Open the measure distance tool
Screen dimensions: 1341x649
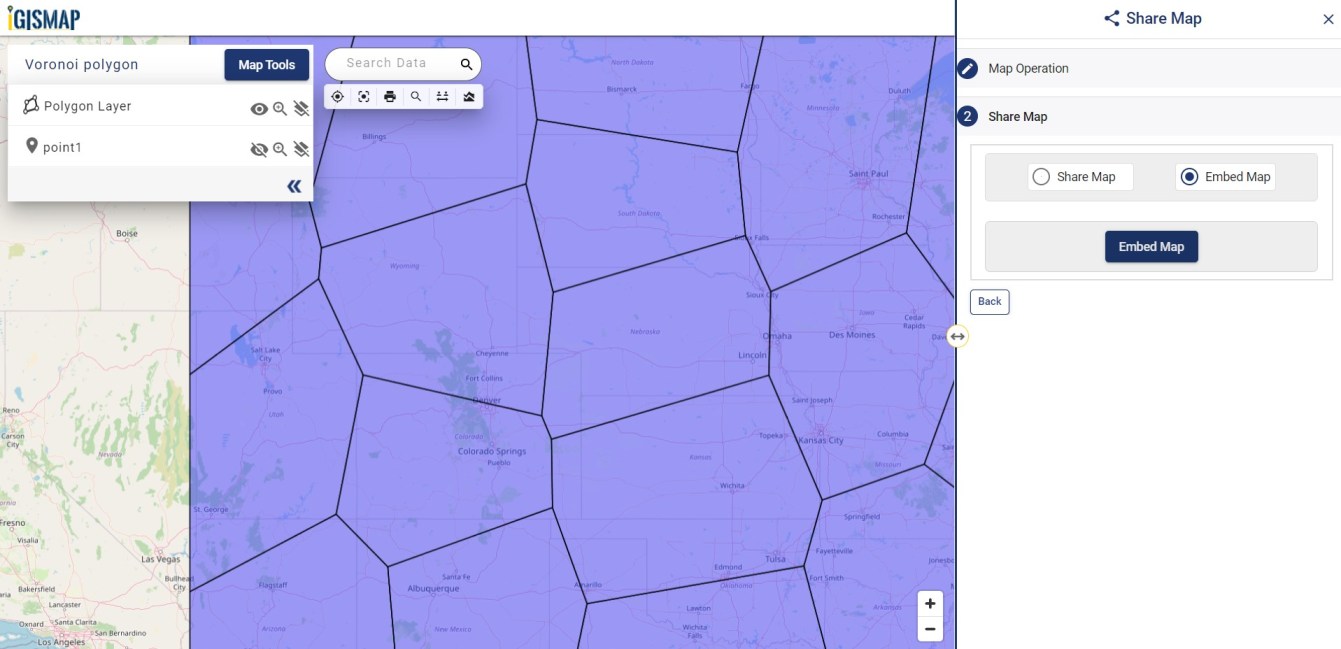[442, 96]
